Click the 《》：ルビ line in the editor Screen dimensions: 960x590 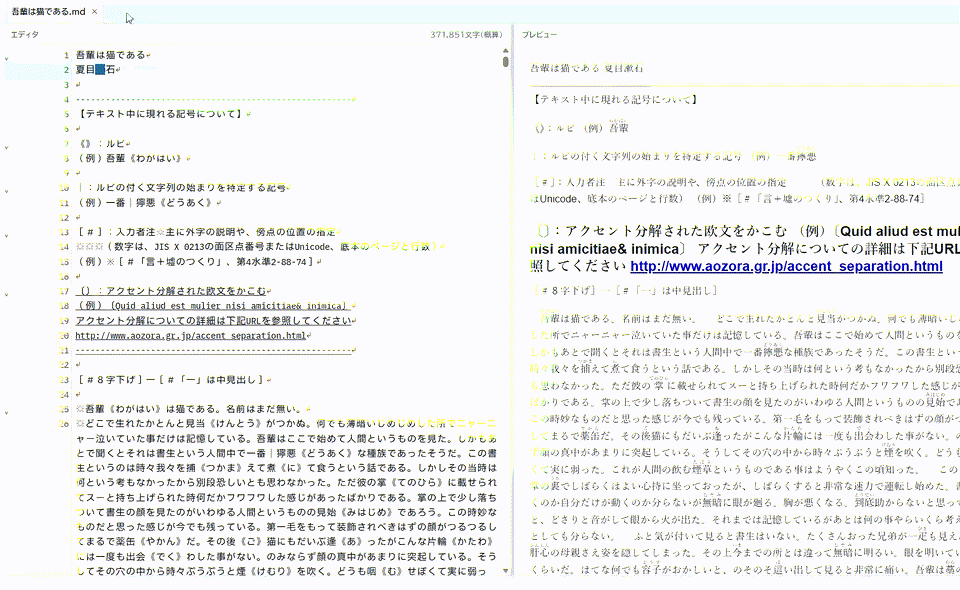click(101, 144)
